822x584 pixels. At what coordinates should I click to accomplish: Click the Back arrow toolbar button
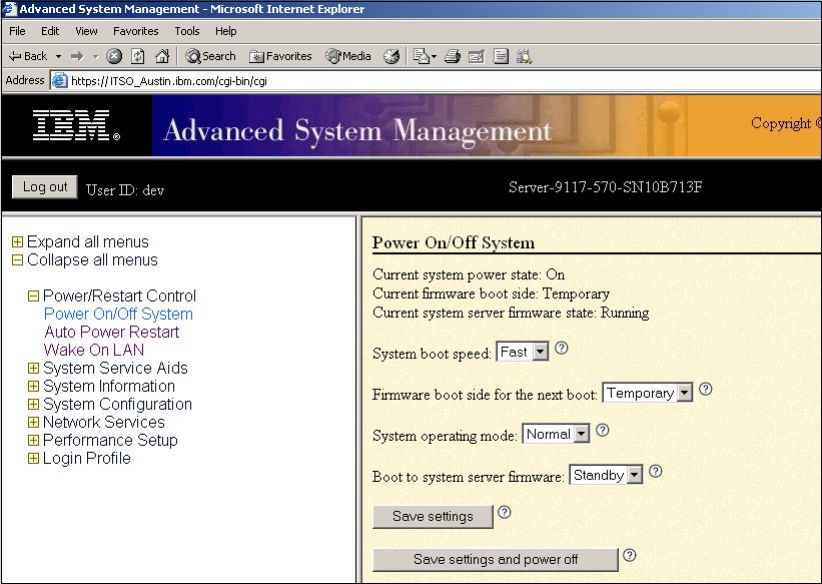pos(28,56)
